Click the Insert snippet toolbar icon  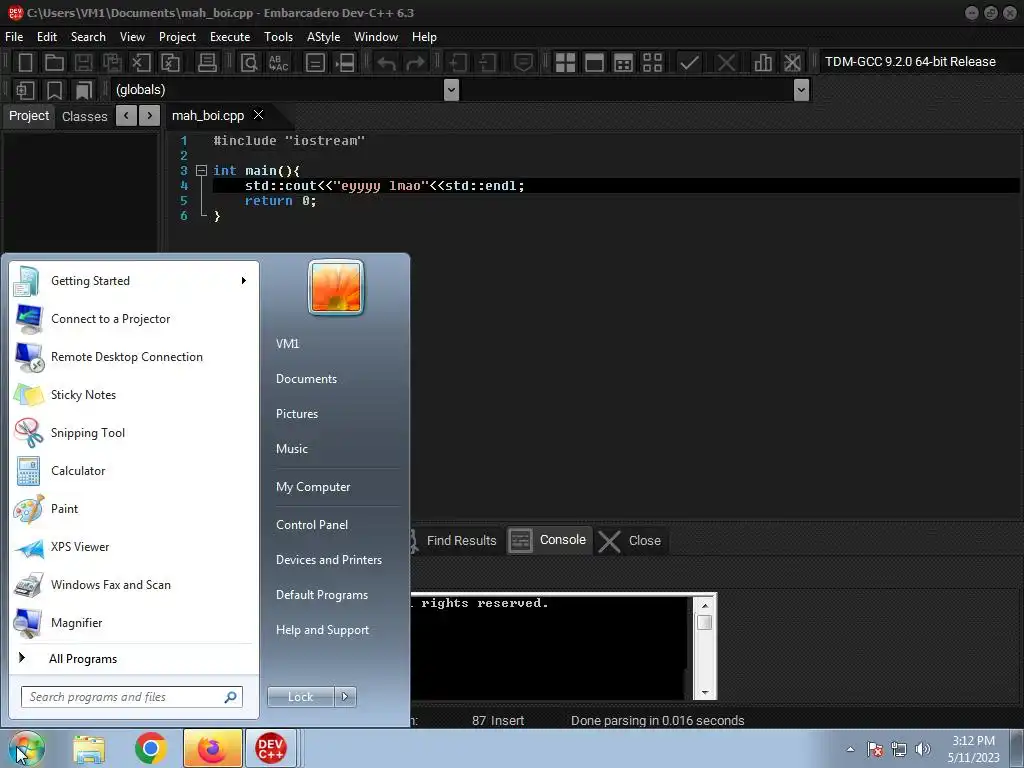tap(25, 90)
